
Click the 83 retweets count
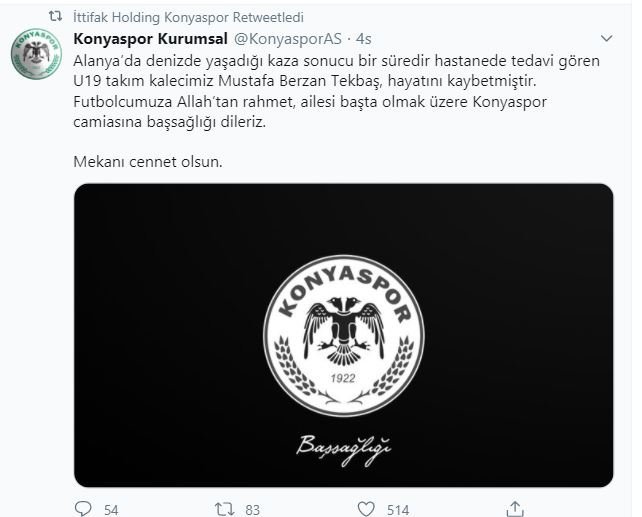click(253, 510)
